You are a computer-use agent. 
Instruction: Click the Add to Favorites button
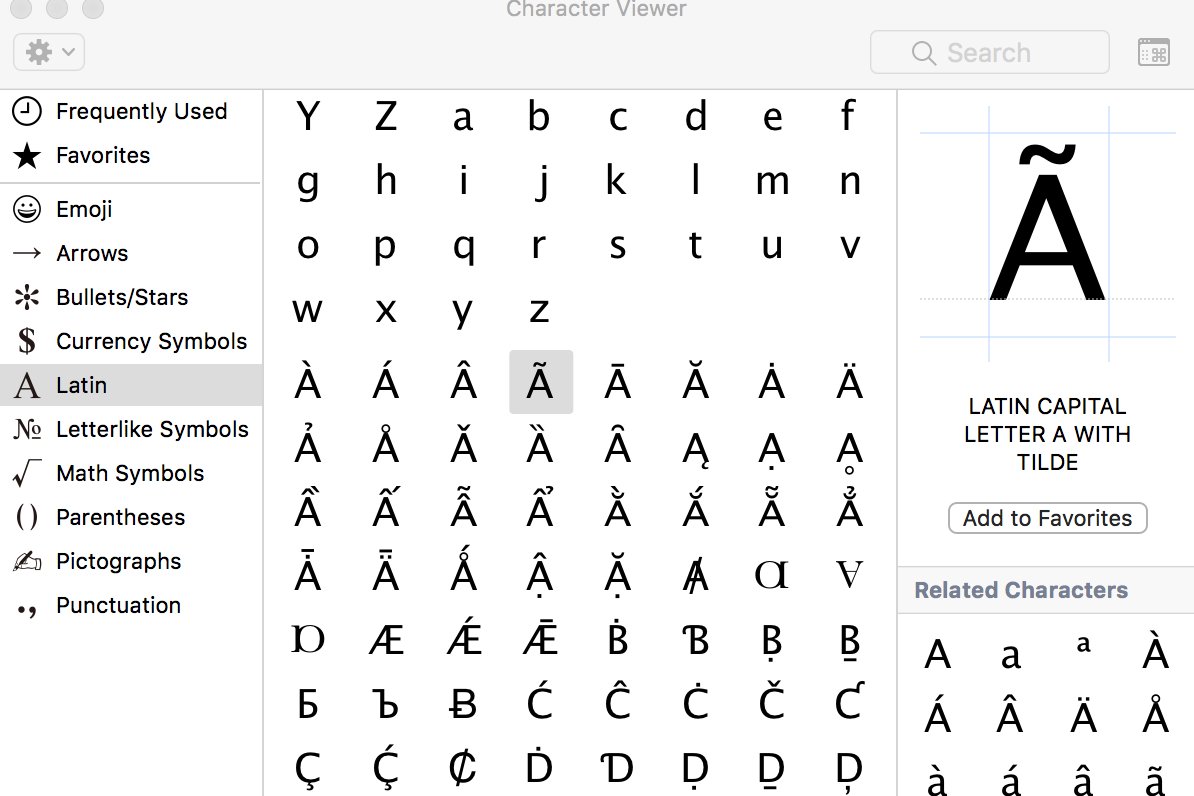coord(1047,518)
